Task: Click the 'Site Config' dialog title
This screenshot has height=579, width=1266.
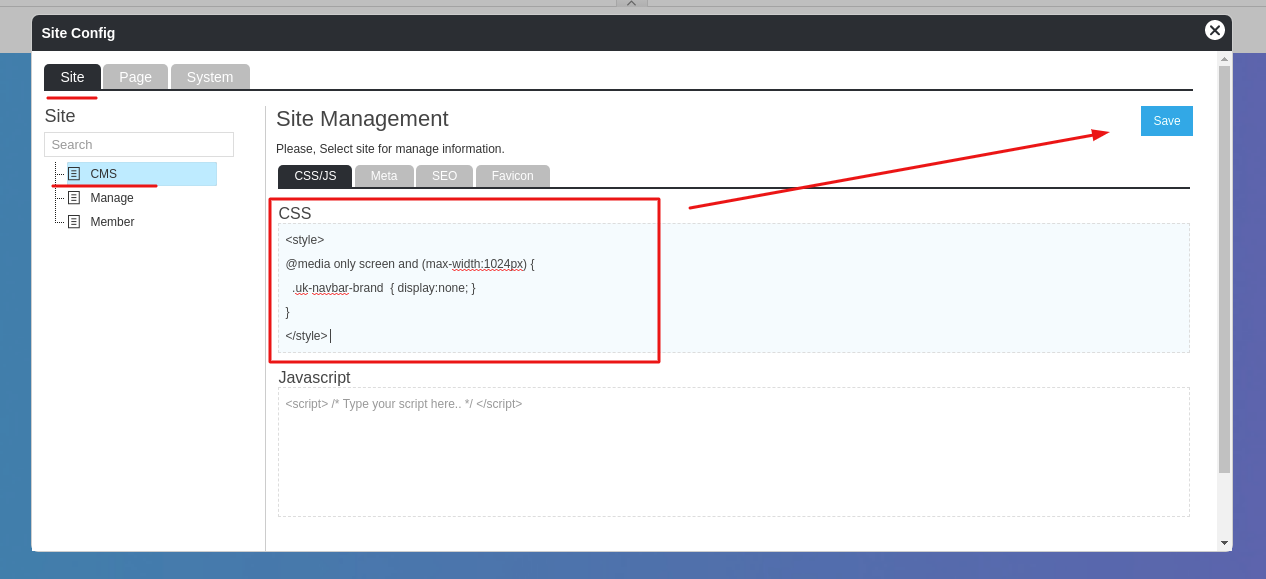Action: (x=78, y=33)
